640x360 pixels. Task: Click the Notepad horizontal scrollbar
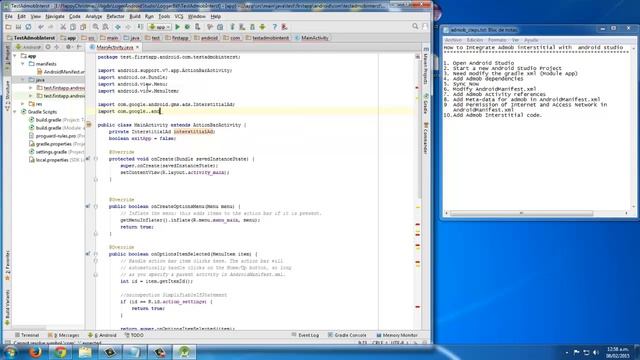[521, 213]
